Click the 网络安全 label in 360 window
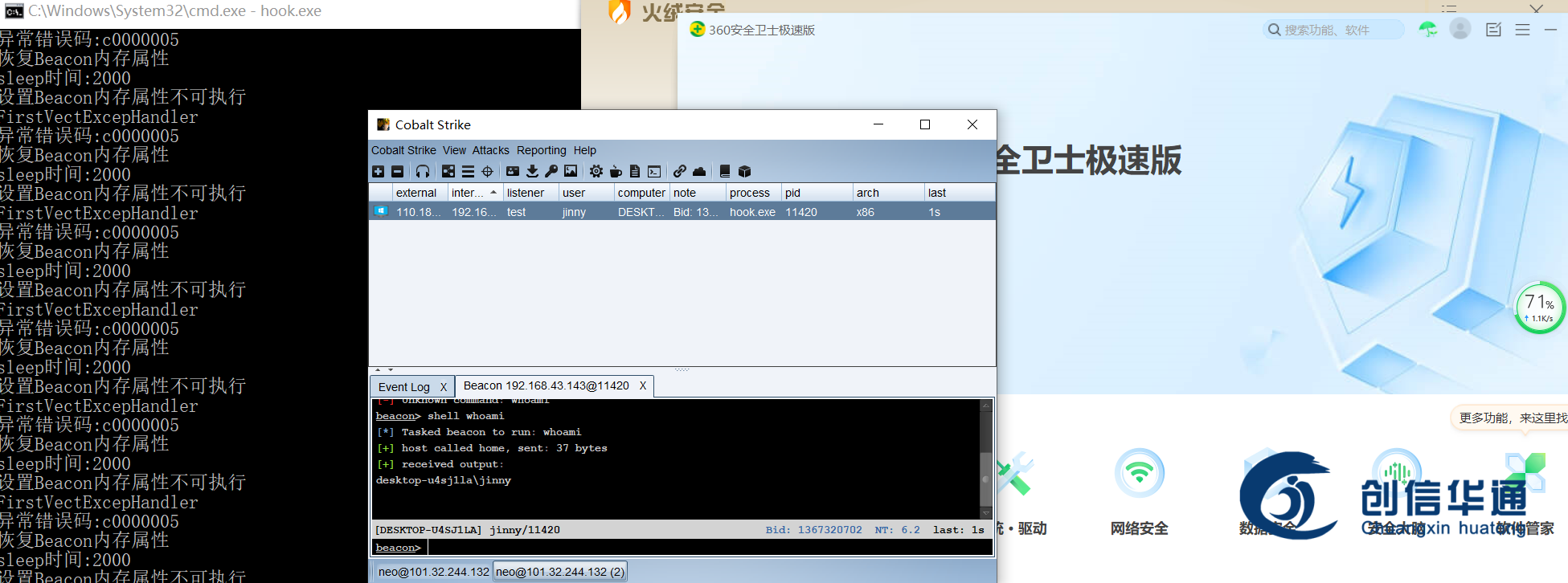 1139,528
